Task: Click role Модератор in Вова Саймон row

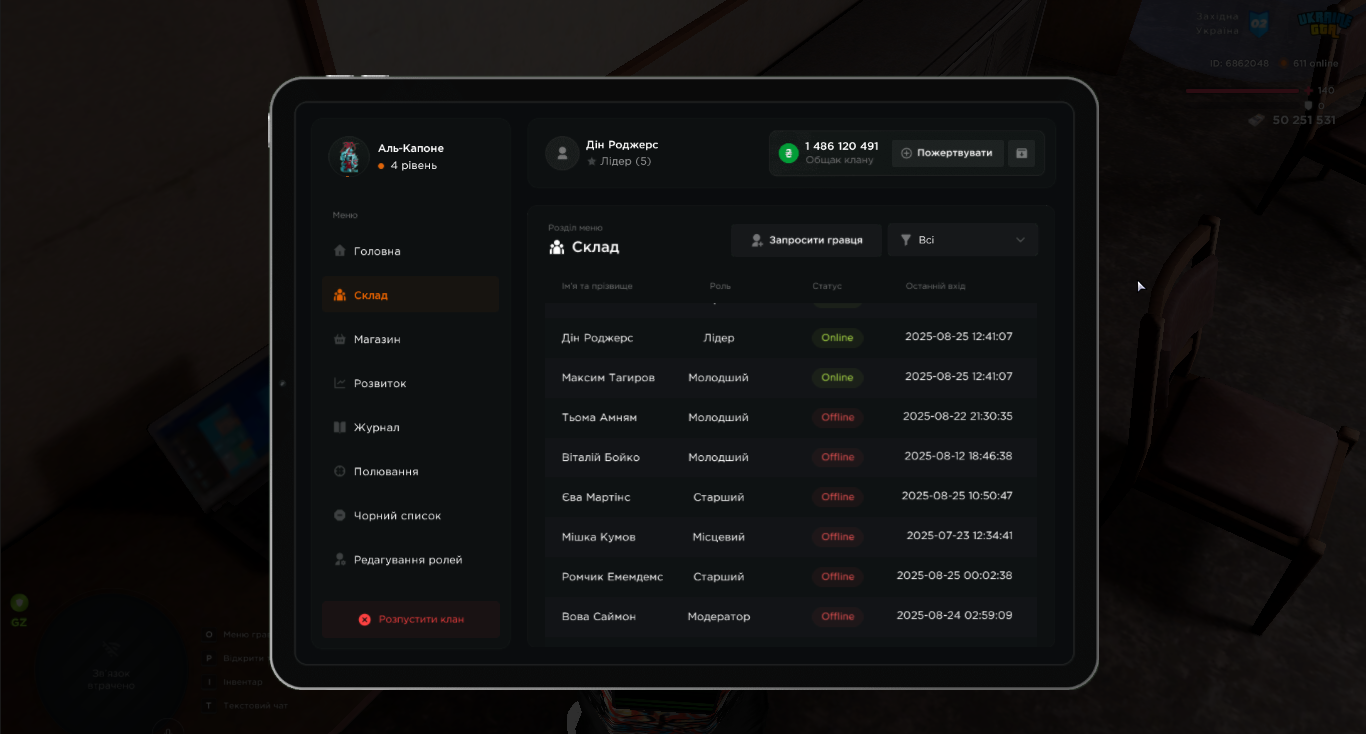Action: coord(719,616)
